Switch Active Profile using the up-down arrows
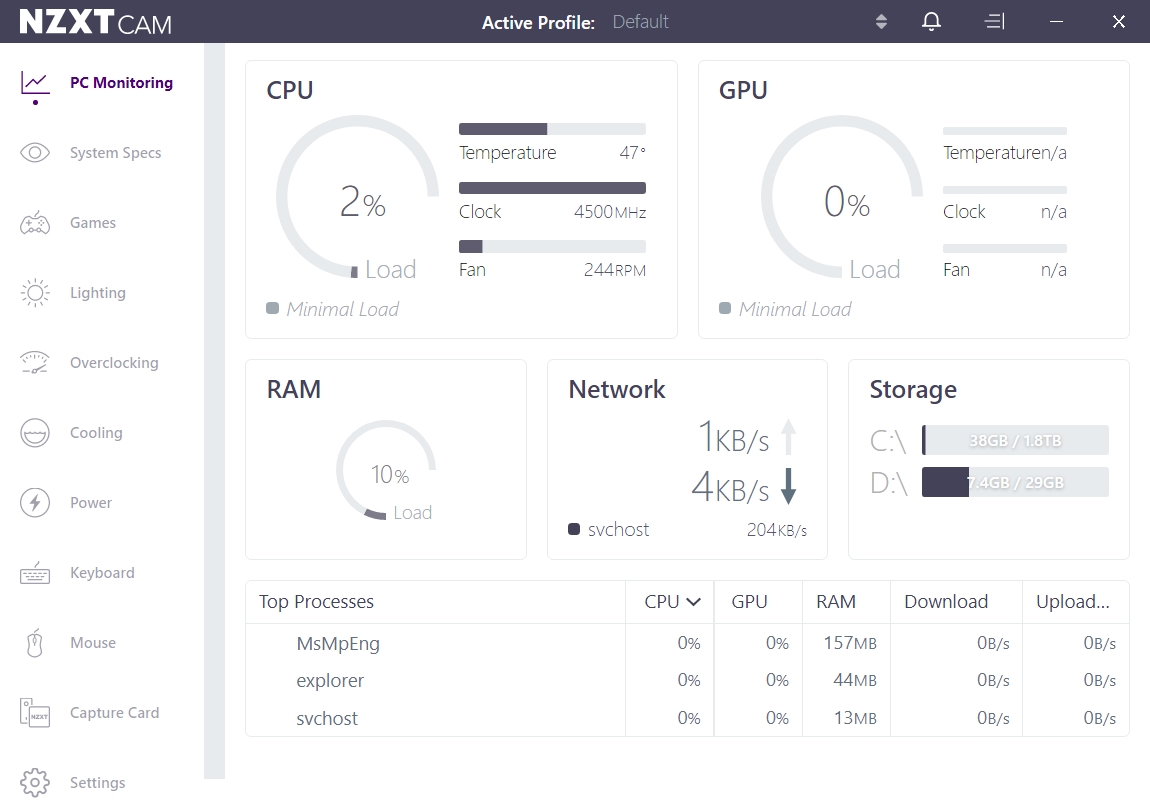This screenshot has height=800, width=1150. click(882, 22)
